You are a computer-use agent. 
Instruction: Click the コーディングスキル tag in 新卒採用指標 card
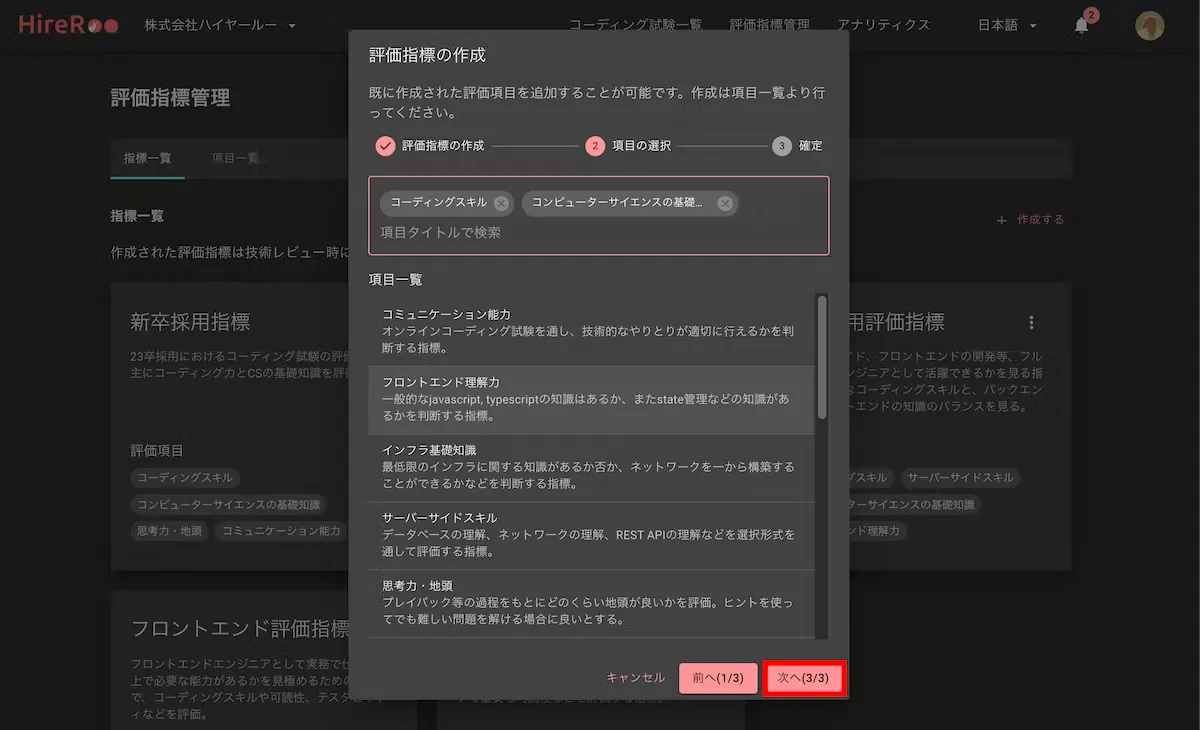[185, 478]
